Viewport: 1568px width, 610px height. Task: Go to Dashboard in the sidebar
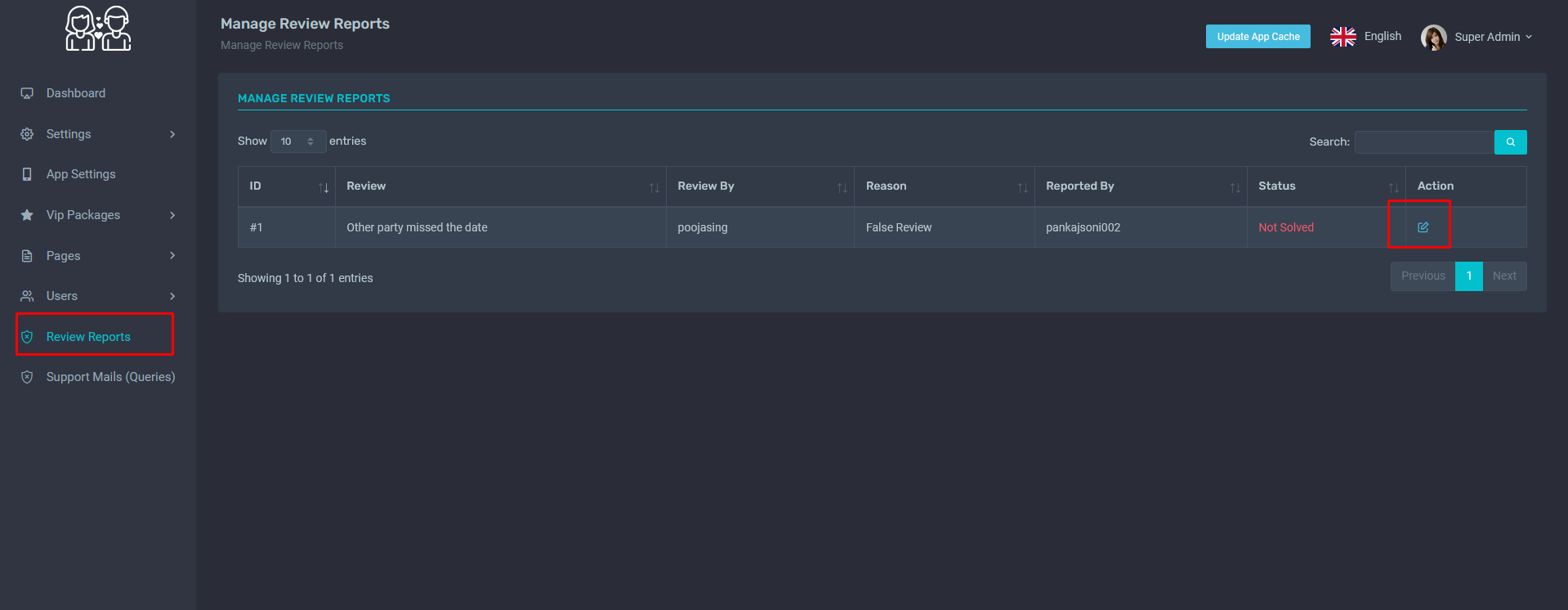tap(76, 93)
